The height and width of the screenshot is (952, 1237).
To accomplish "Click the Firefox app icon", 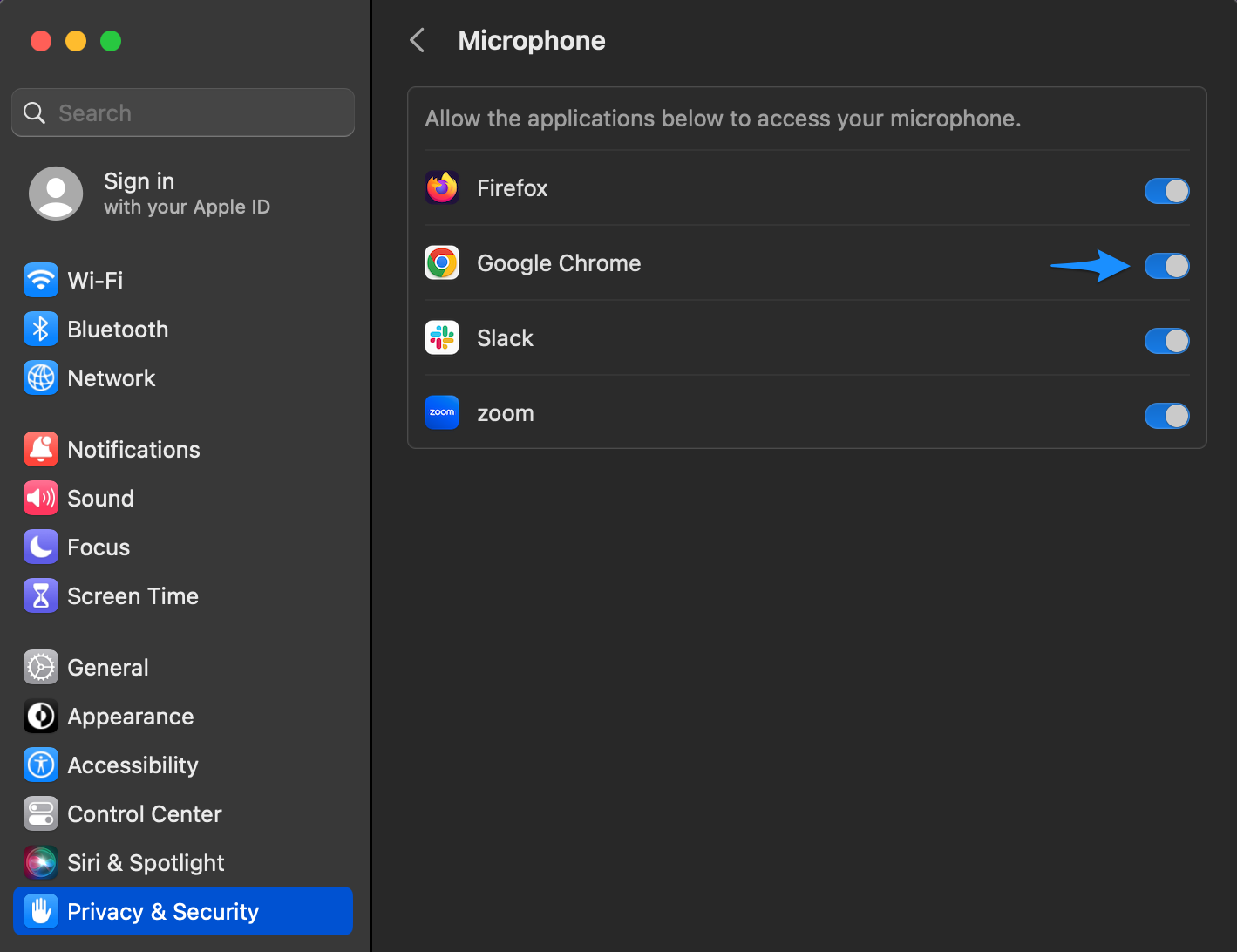I will click(442, 187).
